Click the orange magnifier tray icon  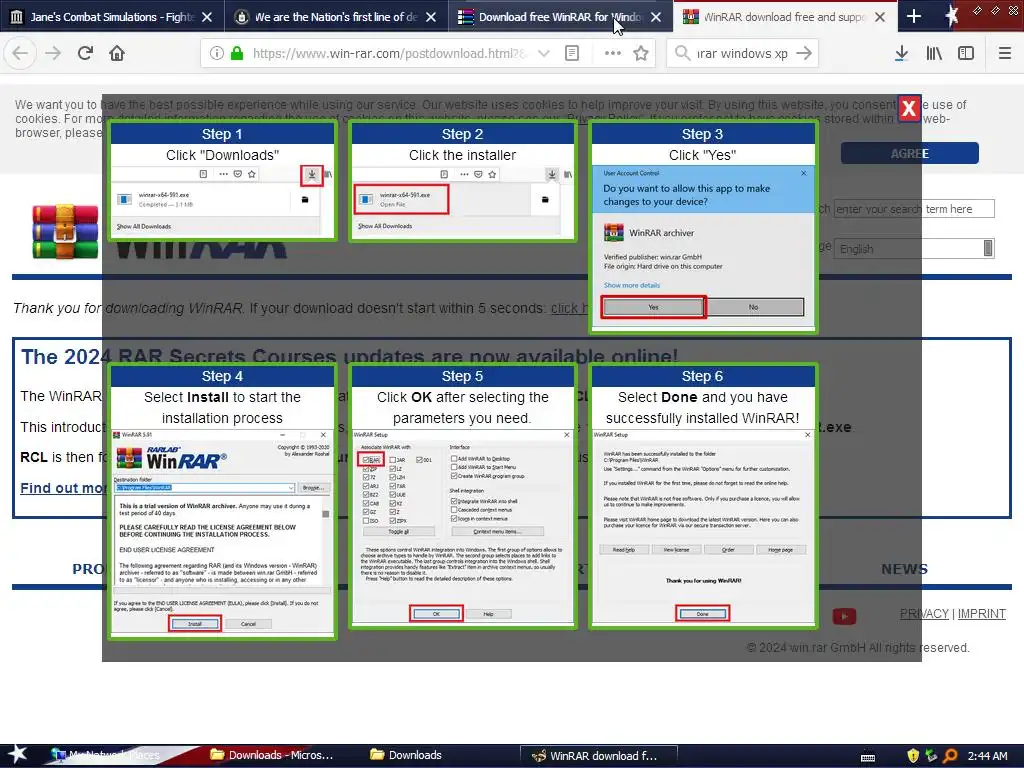click(x=950, y=756)
